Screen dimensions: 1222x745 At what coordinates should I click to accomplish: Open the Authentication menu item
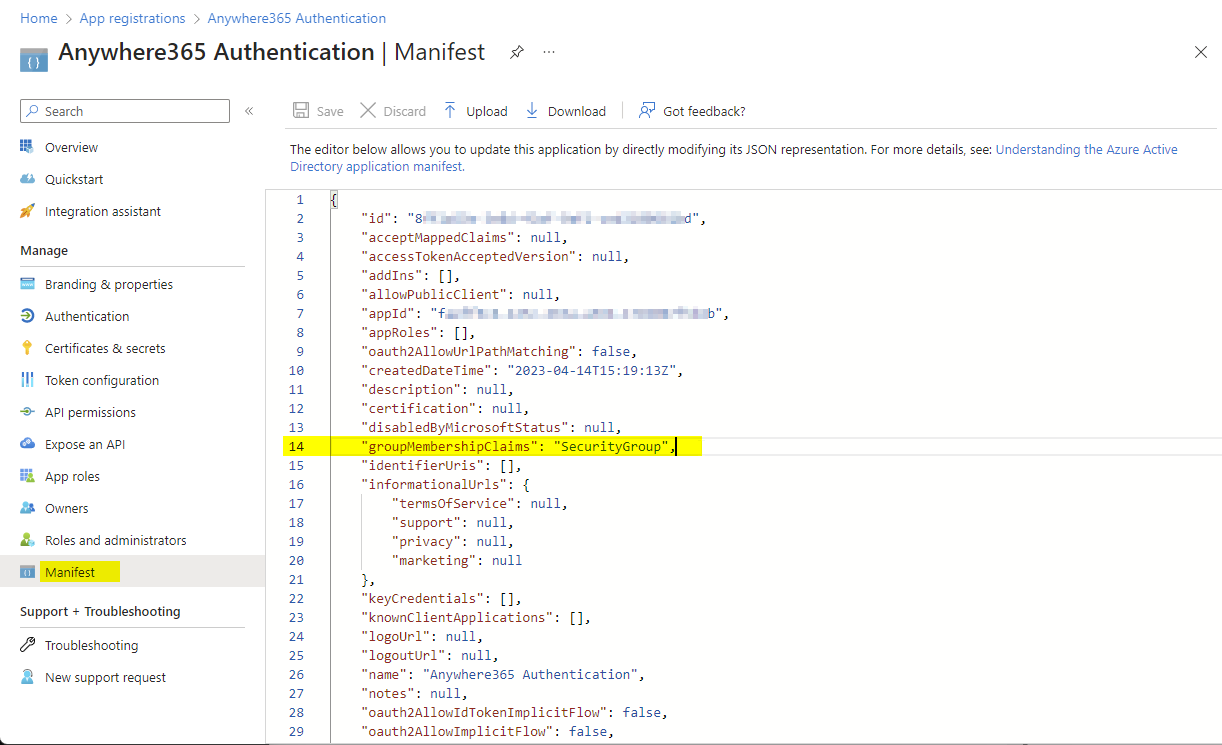(87, 316)
